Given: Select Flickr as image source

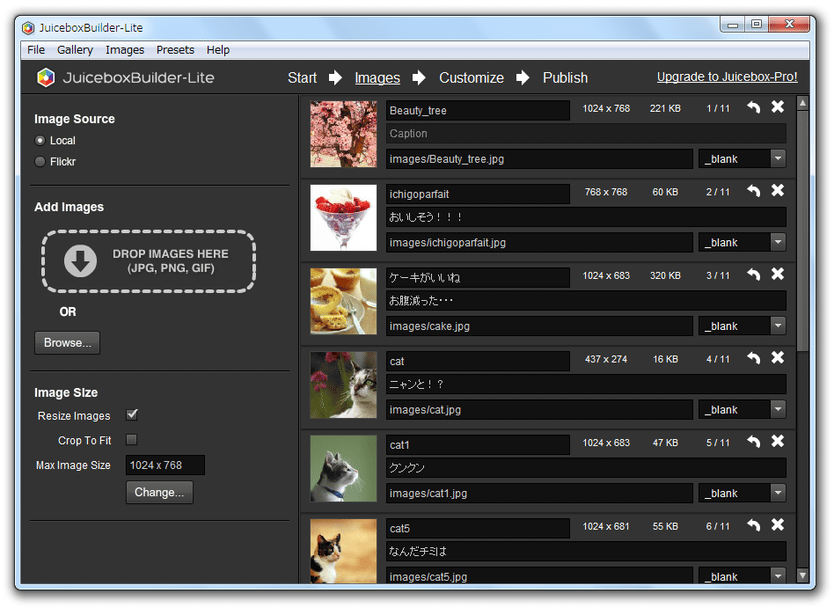Looking at the screenshot, I should pyautogui.click(x=40, y=162).
